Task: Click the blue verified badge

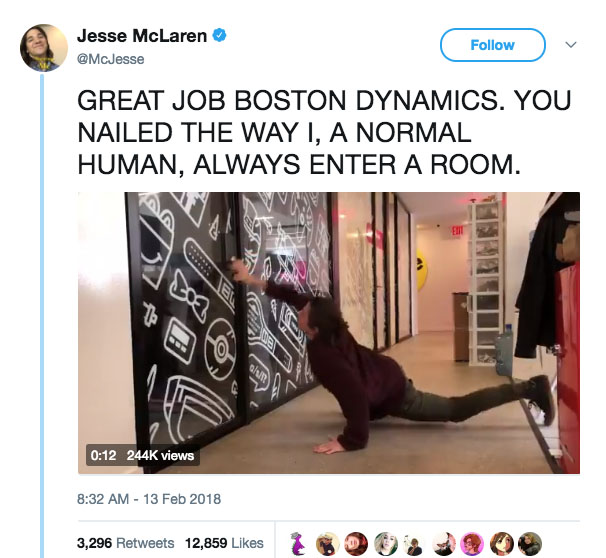Action: [x=219, y=35]
